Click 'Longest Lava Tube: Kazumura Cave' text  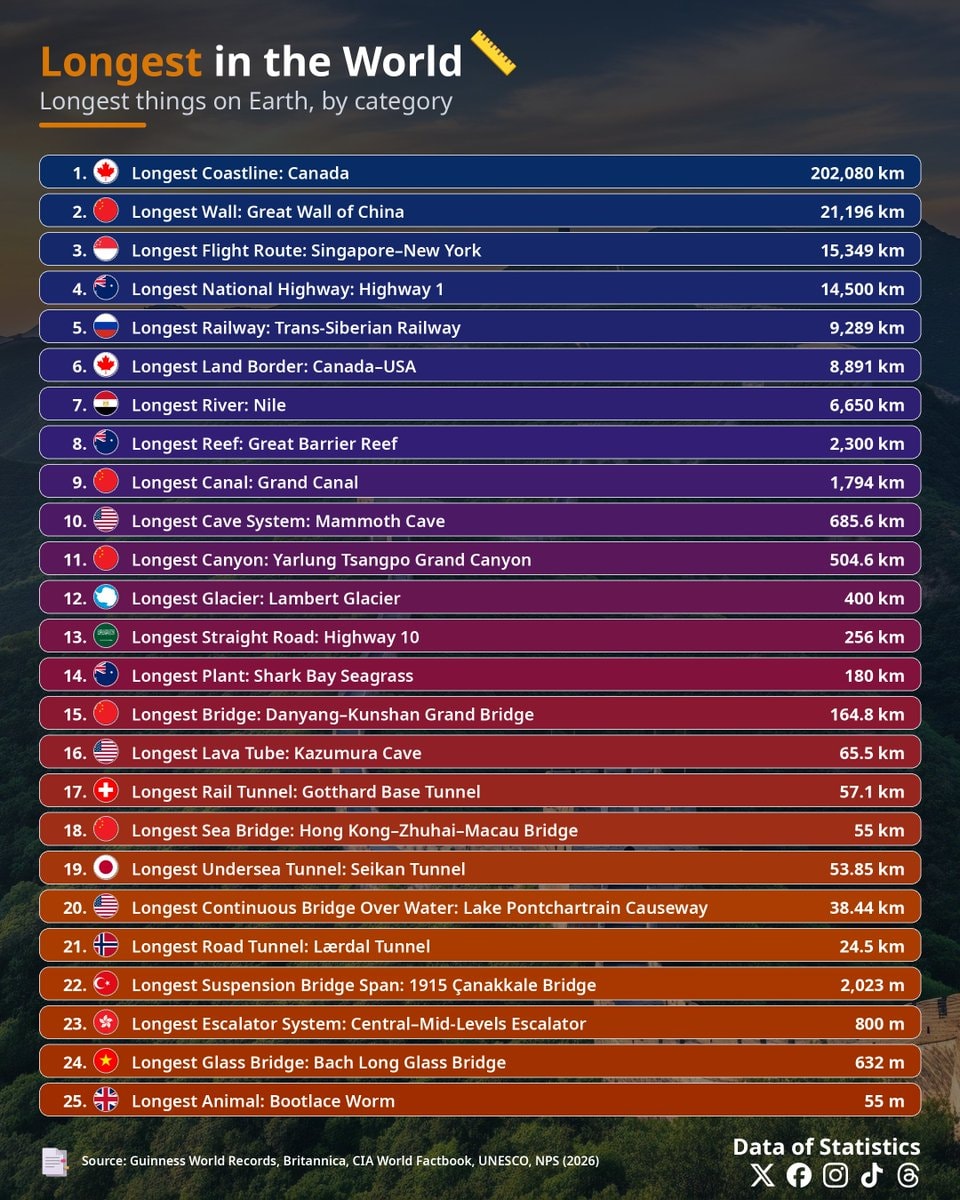(x=277, y=753)
